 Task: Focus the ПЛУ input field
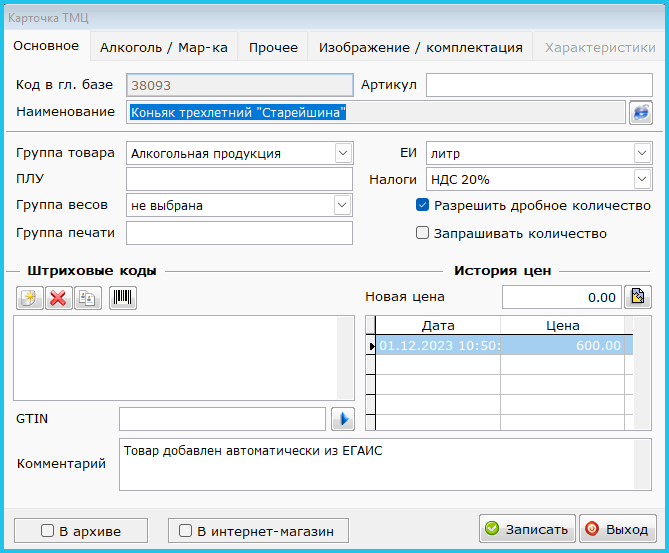click(239, 179)
